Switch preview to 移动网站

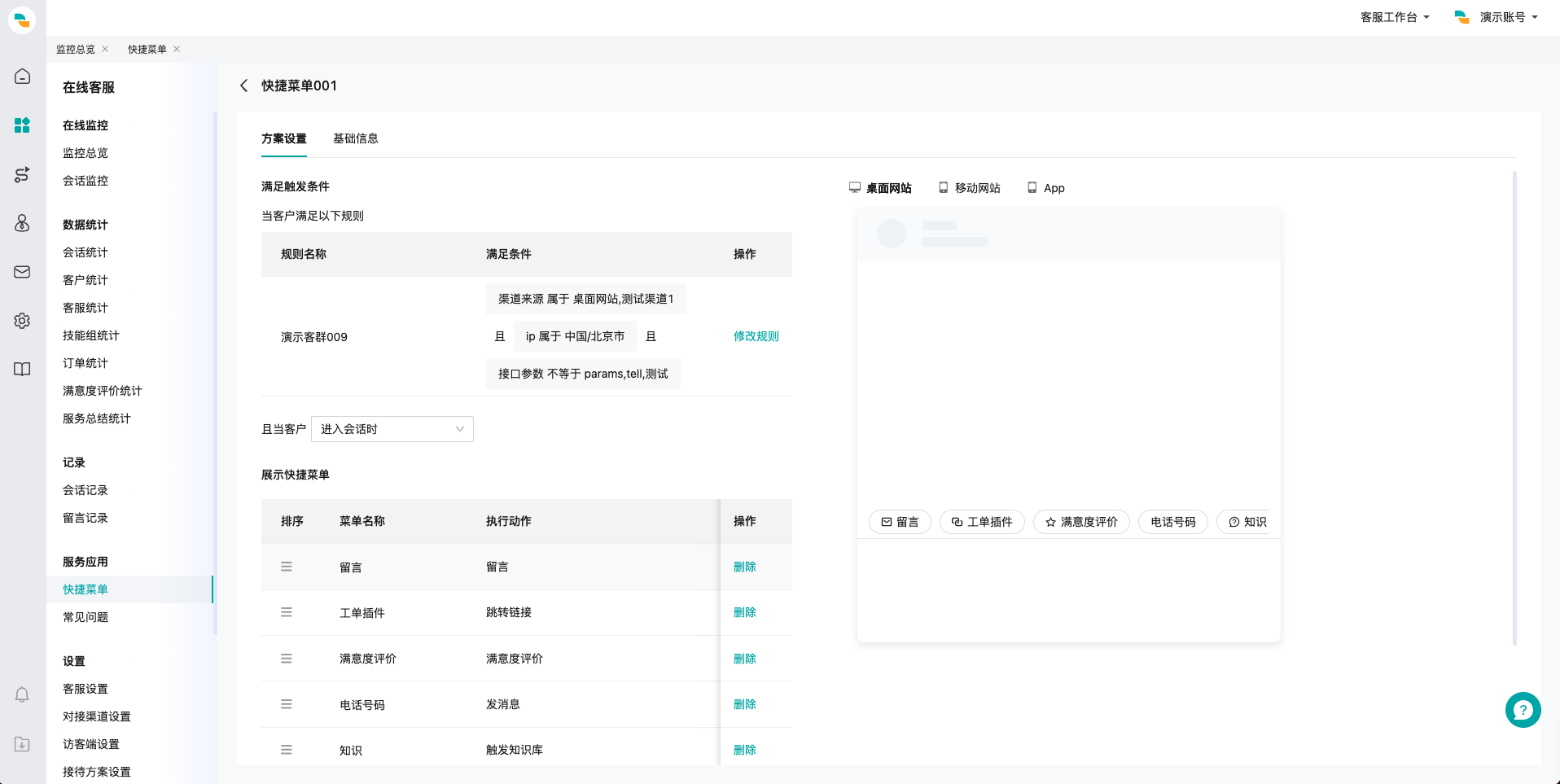pyautogui.click(x=969, y=188)
